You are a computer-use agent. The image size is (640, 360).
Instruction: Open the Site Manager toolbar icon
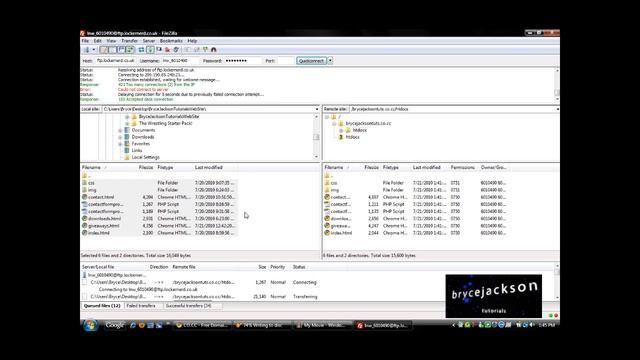[x=87, y=50]
